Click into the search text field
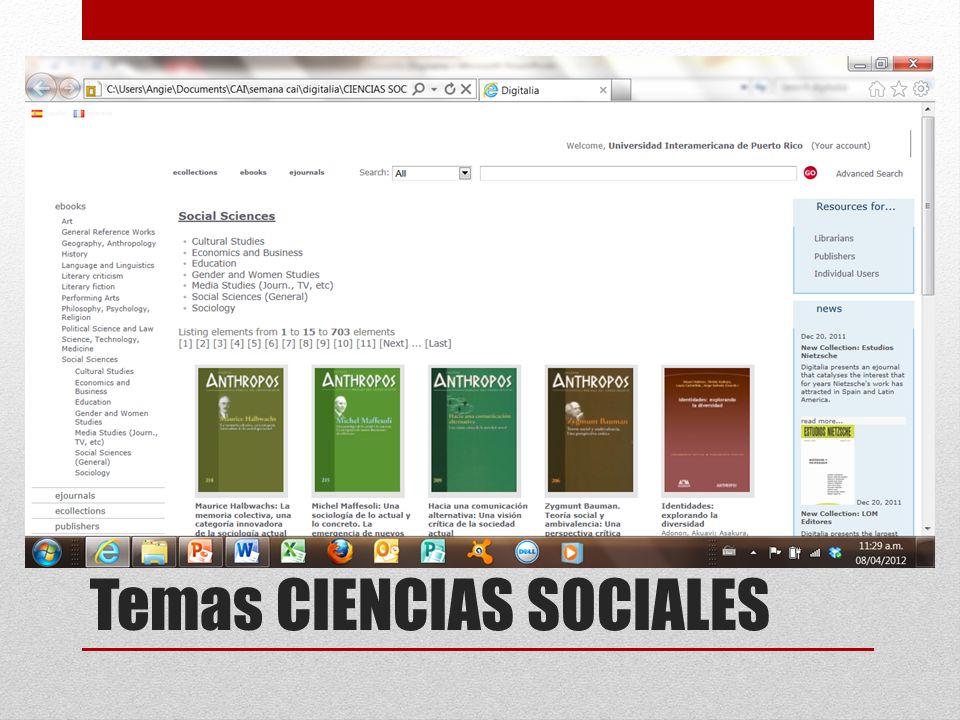 (x=638, y=173)
